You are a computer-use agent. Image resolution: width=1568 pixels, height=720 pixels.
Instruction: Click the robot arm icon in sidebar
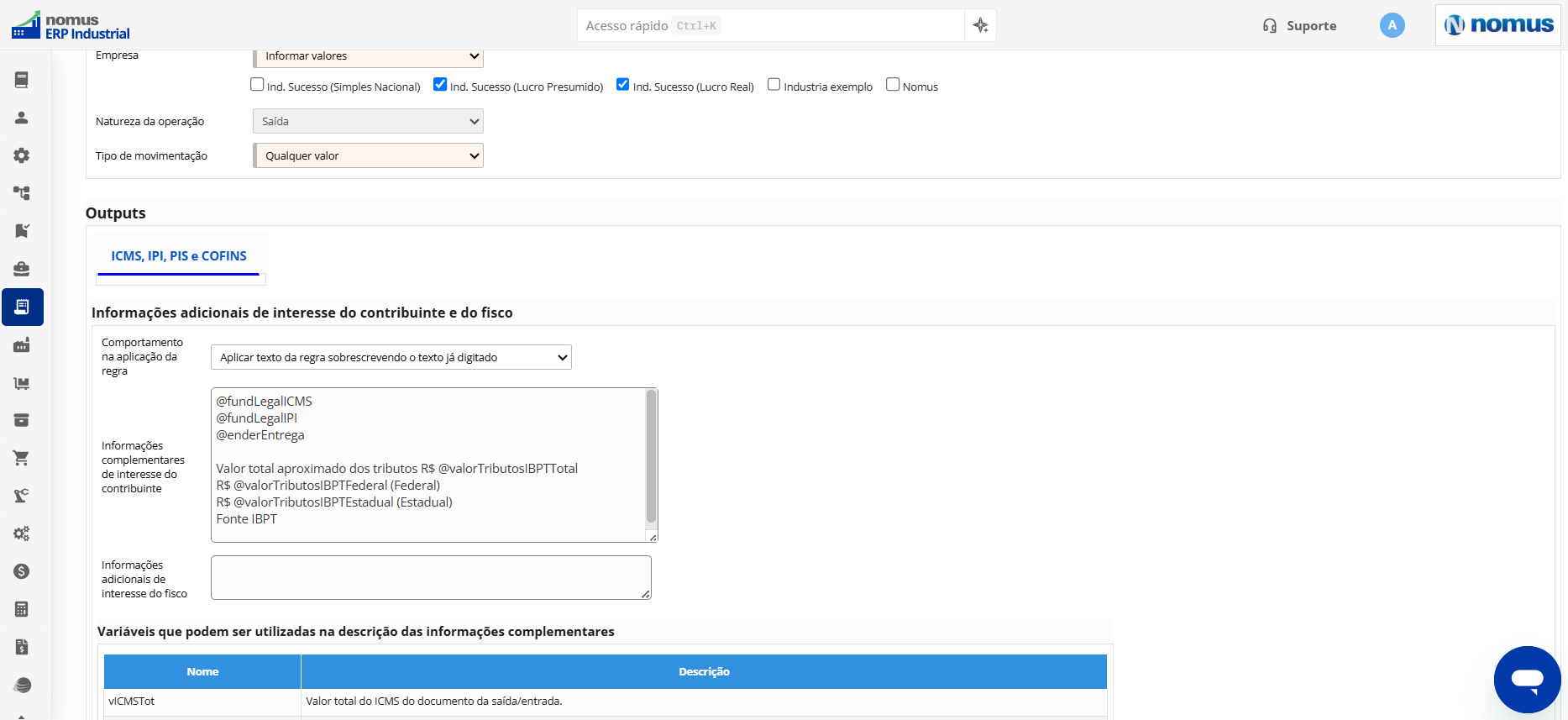22,496
